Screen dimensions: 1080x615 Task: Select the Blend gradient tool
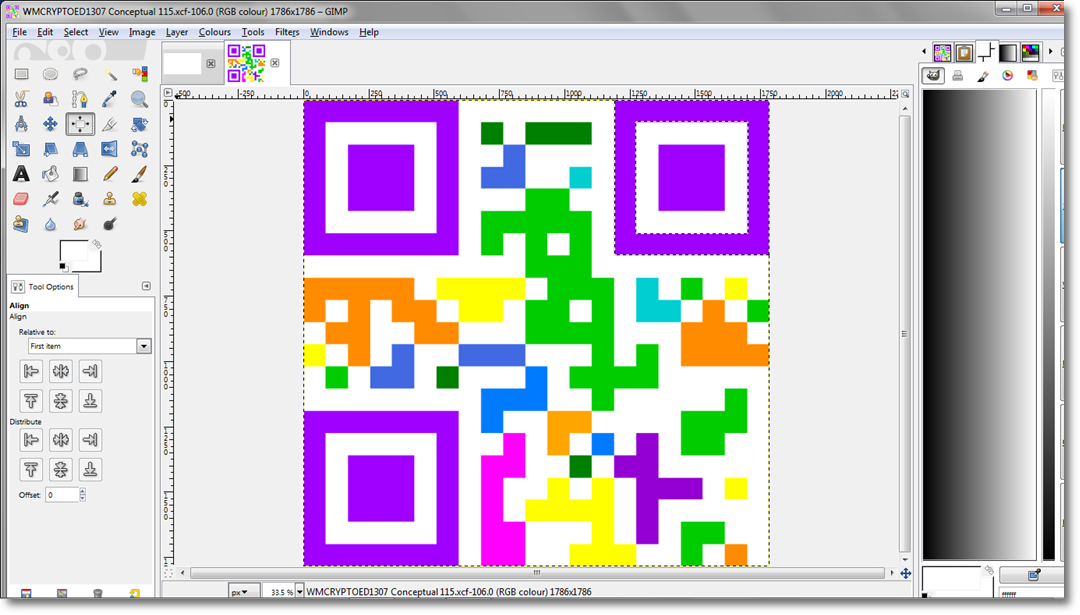tap(80, 174)
